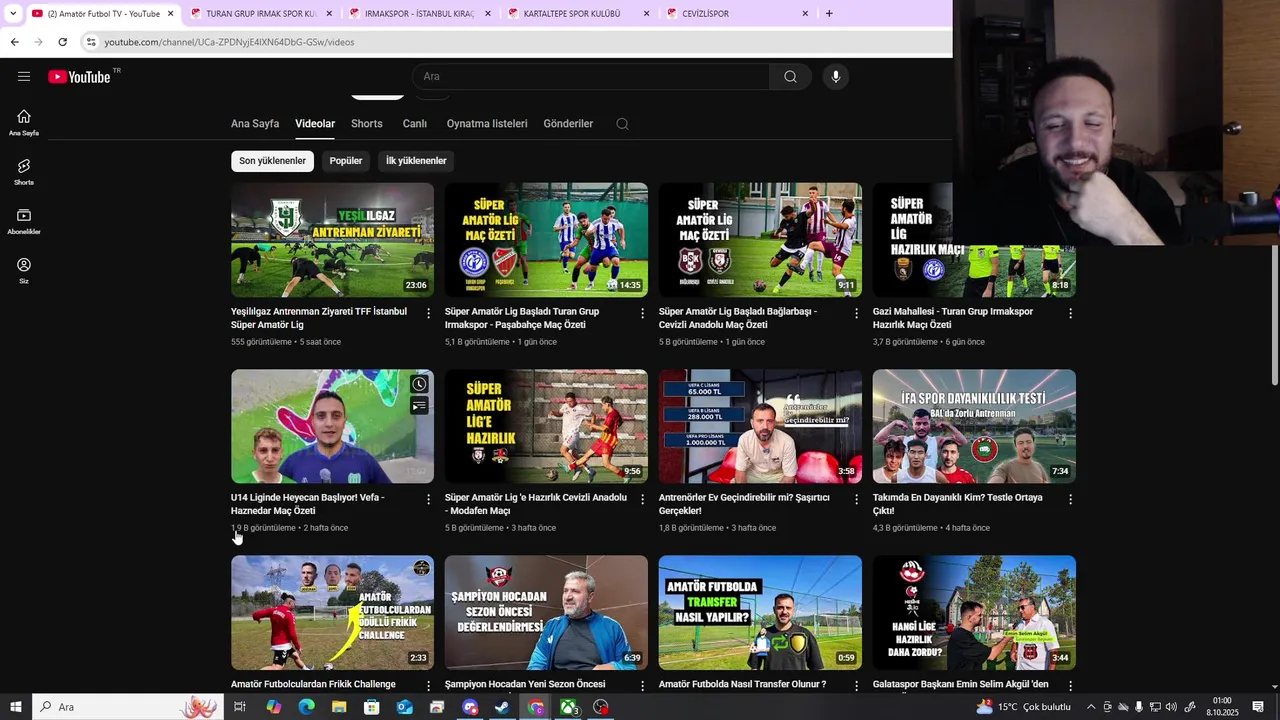Click the YouTube Ara search field
Screen dimensions: 1280x720
(591, 77)
